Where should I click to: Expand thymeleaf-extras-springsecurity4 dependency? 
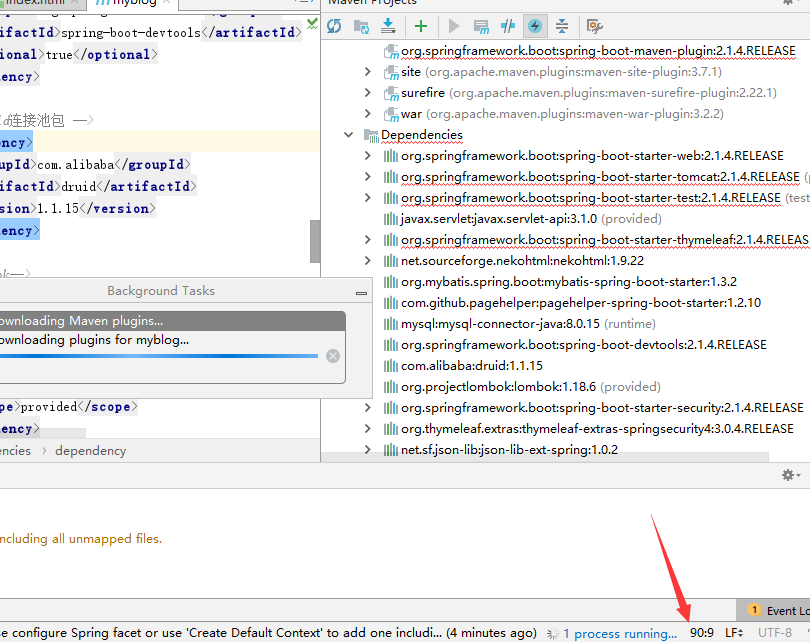(x=367, y=429)
